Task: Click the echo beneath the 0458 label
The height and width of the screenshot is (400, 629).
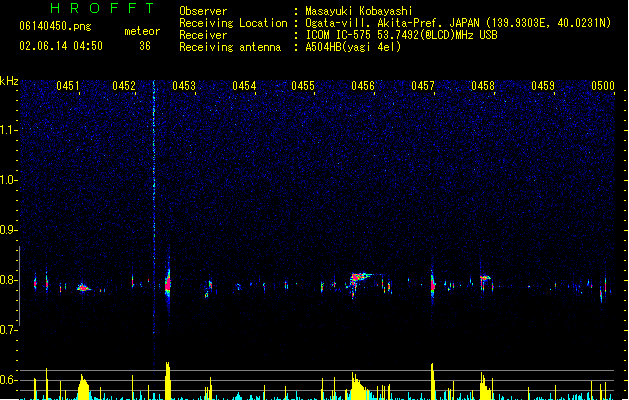Action: pos(485,280)
